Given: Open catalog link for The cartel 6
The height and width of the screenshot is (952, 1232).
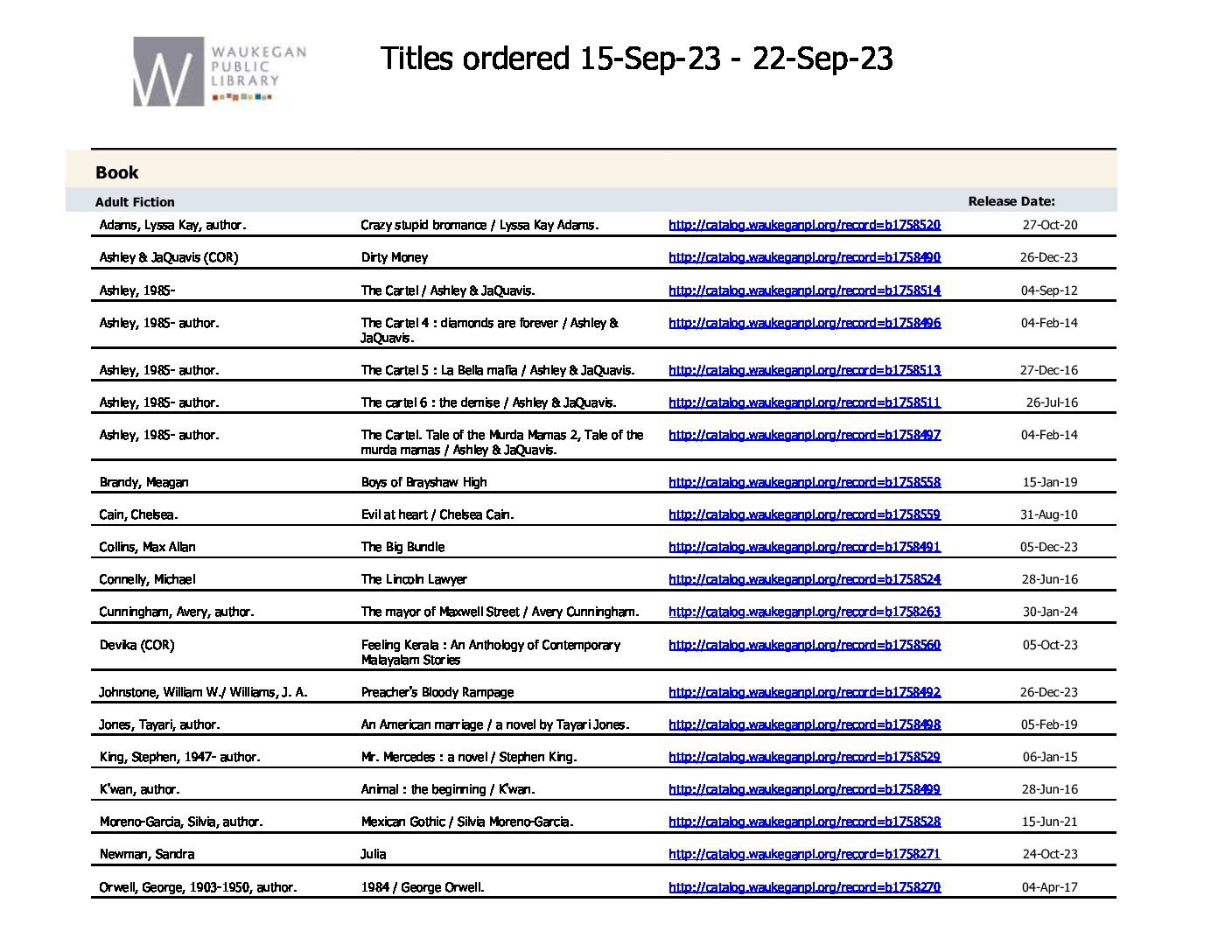Looking at the screenshot, I should 804,402.
